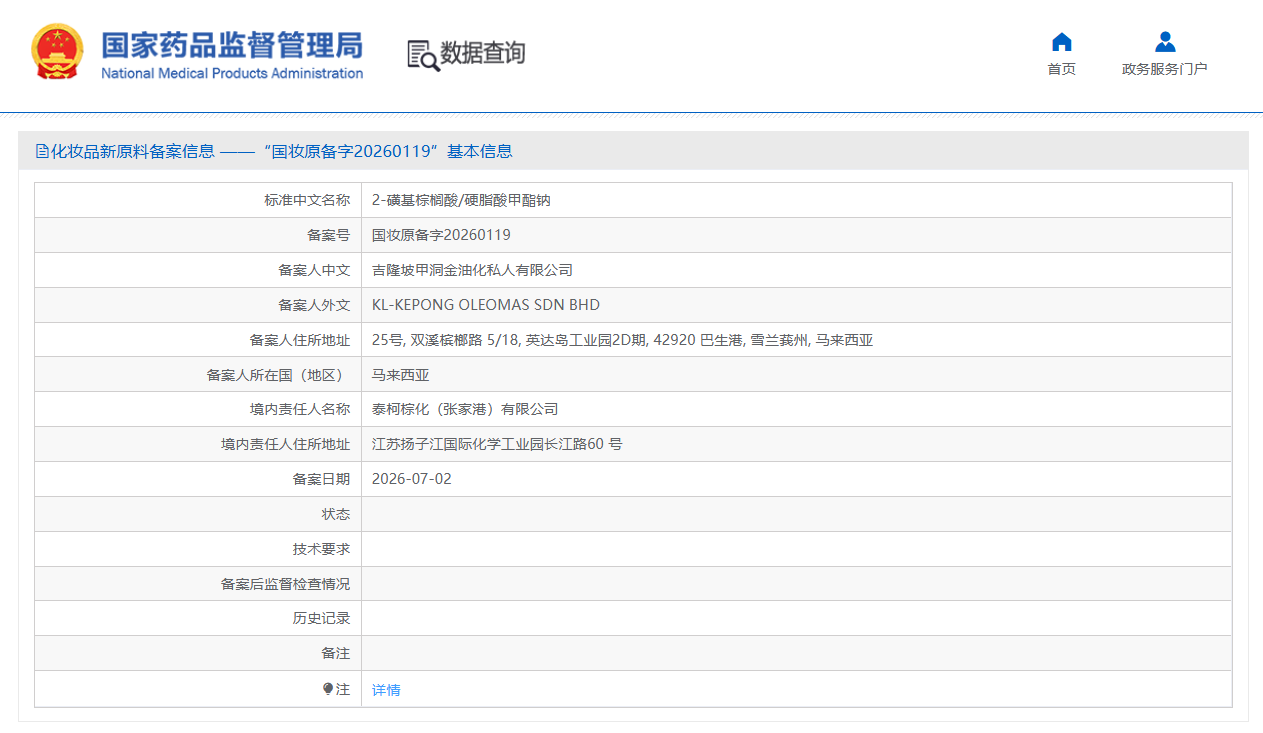Click the document icon before 化妆品新原料备案信息

coord(42,151)
